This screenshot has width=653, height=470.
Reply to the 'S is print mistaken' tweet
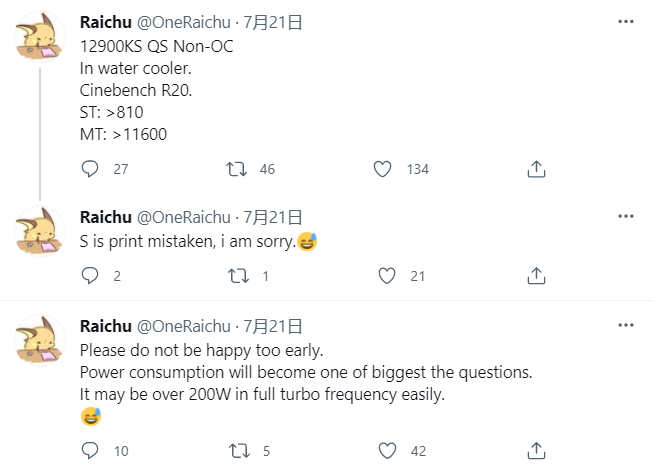90,276
